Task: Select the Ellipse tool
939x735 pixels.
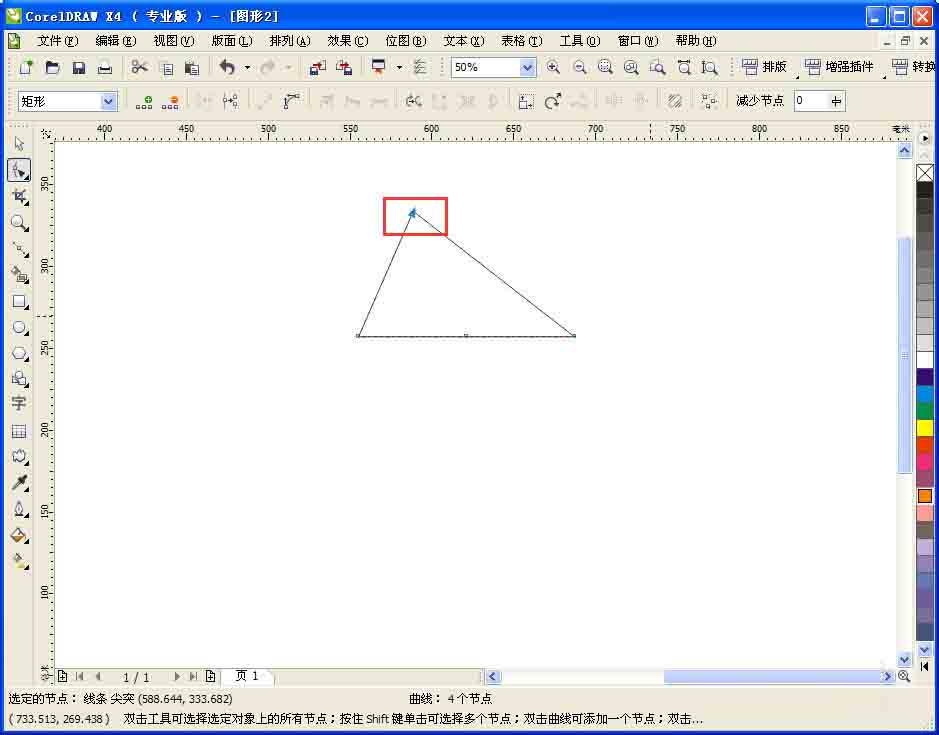Action: (x=19, y=328)
